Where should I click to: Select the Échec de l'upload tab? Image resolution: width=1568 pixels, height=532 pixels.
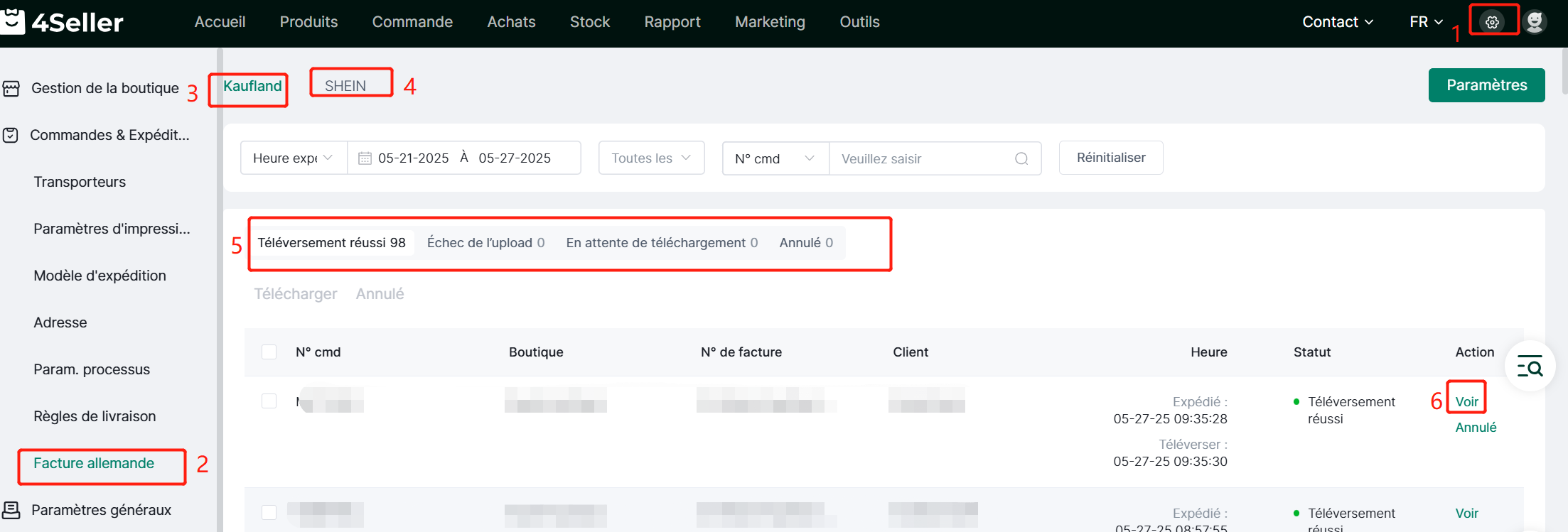click(x=486, y=243)
